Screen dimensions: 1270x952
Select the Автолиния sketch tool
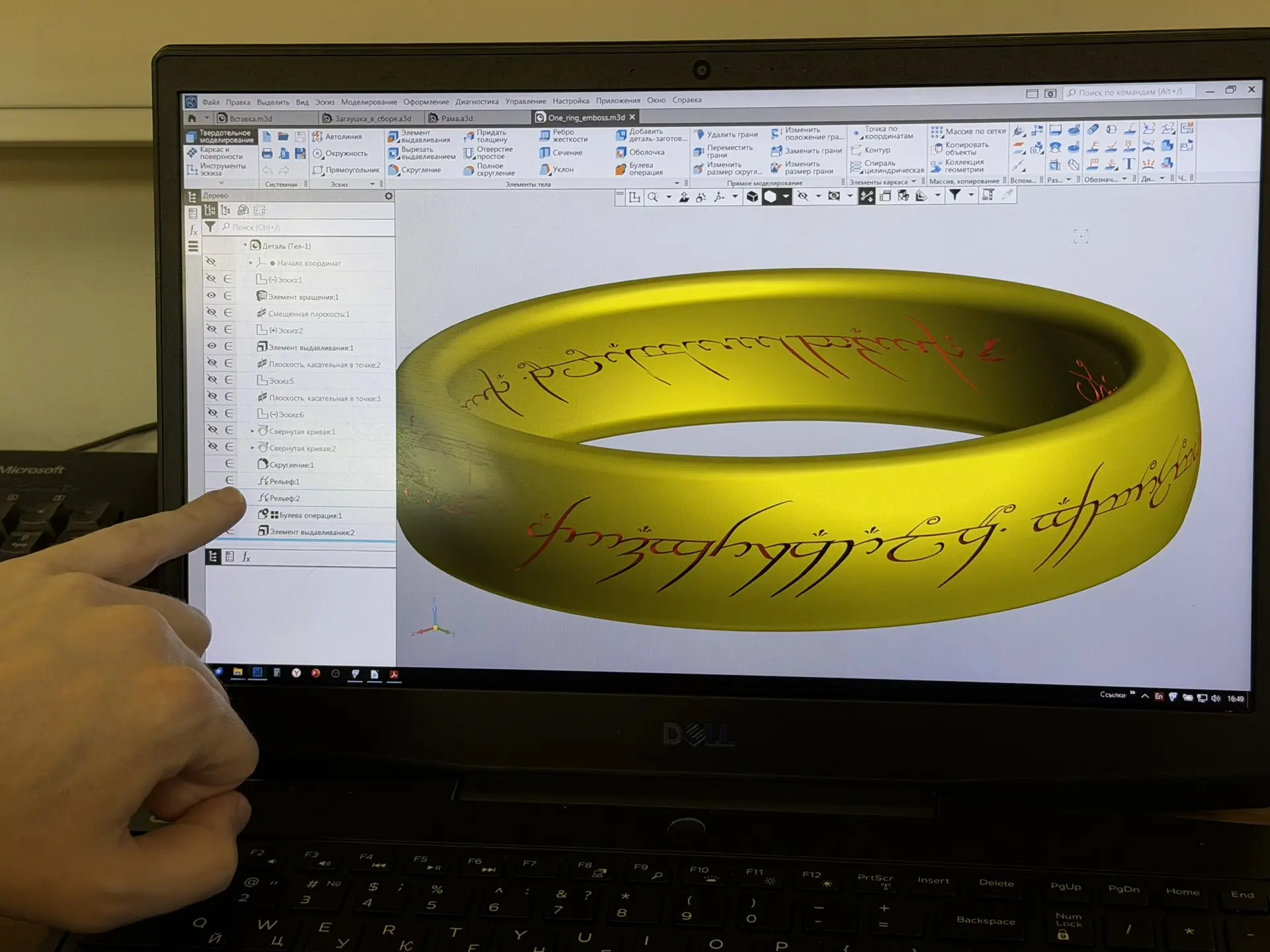tap(337, 137)
